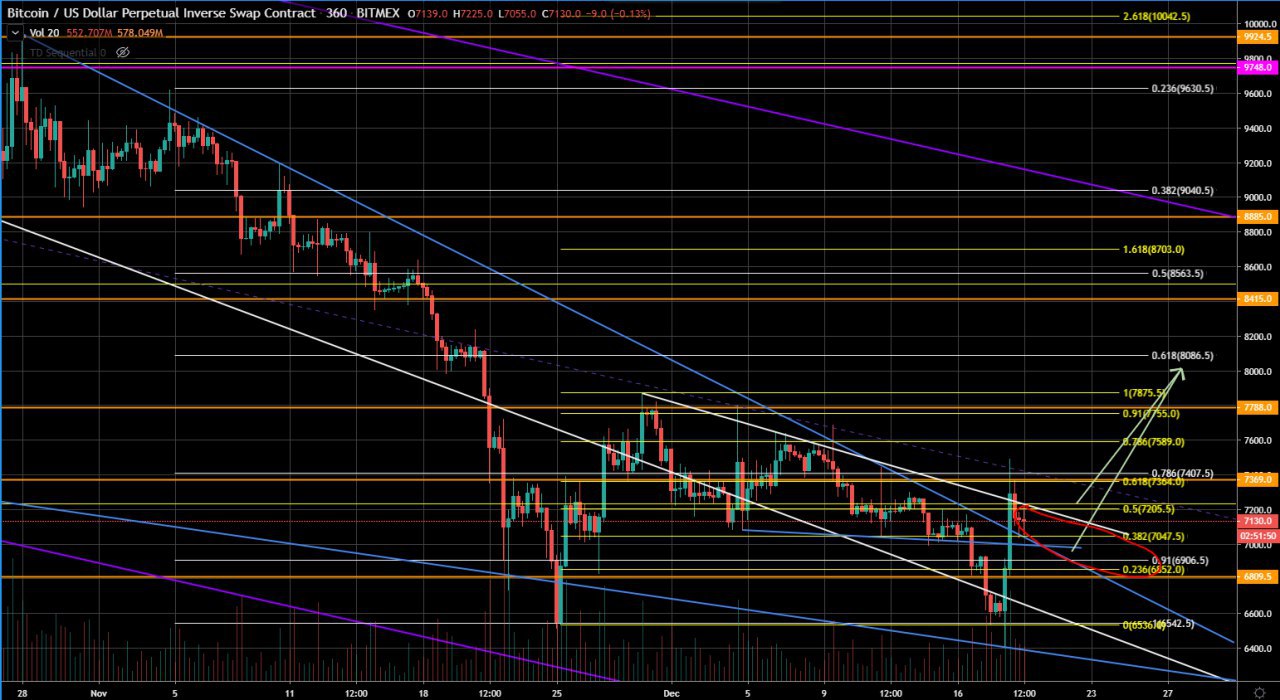
Task: Click the 7130.0 current price label
Action: pos(1257,521)
